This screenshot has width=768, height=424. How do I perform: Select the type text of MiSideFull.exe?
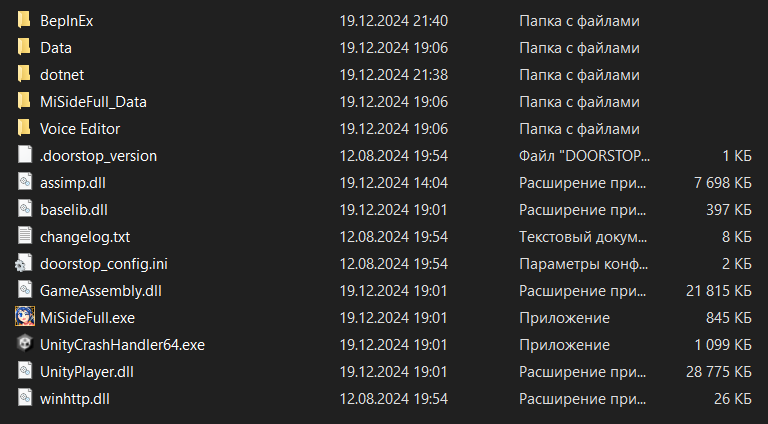[x=564, y=317]
